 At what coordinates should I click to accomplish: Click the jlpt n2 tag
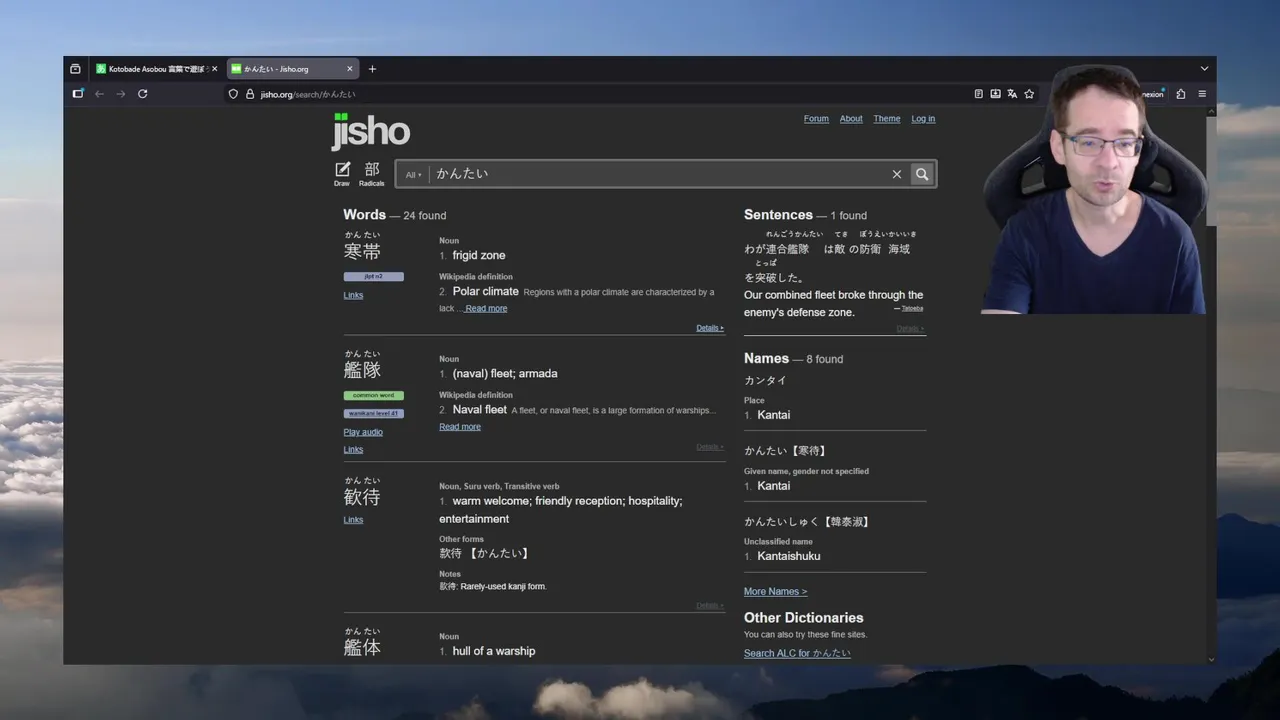pyautogui.click(x=373, y=276)
